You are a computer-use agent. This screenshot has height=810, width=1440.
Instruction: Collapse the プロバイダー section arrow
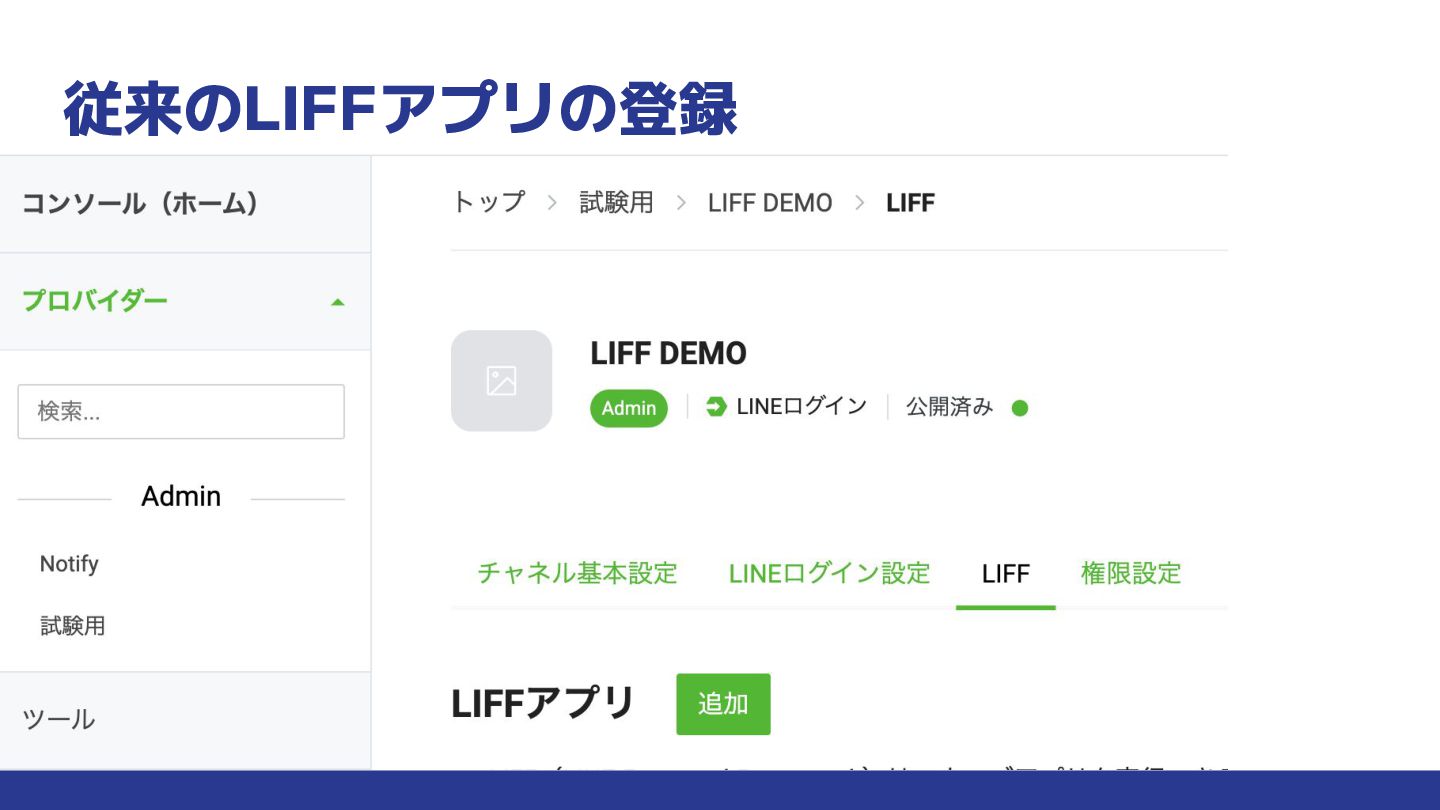tap(338, 302)
